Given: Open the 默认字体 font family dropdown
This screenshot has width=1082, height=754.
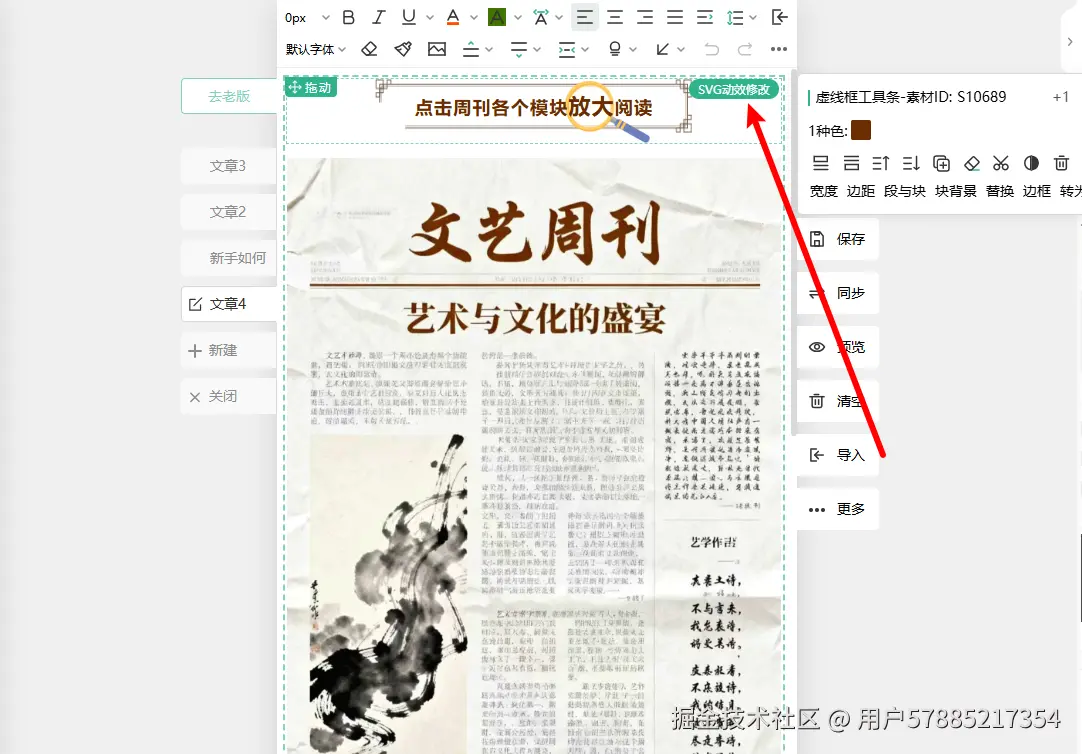Looking at the screenshot, I should tap(316, 49).
